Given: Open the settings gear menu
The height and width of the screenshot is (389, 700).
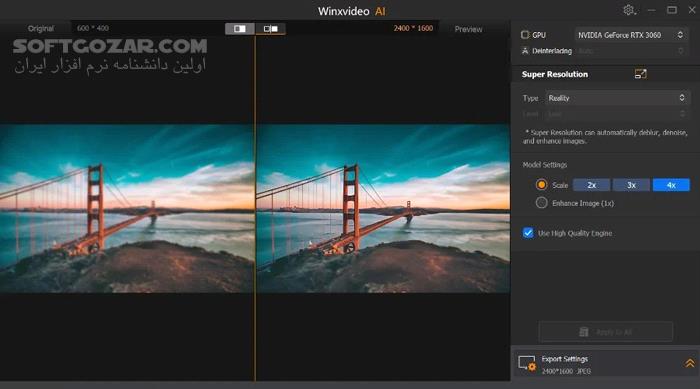Looking at the screenshot, I should [x=629, y=10].
